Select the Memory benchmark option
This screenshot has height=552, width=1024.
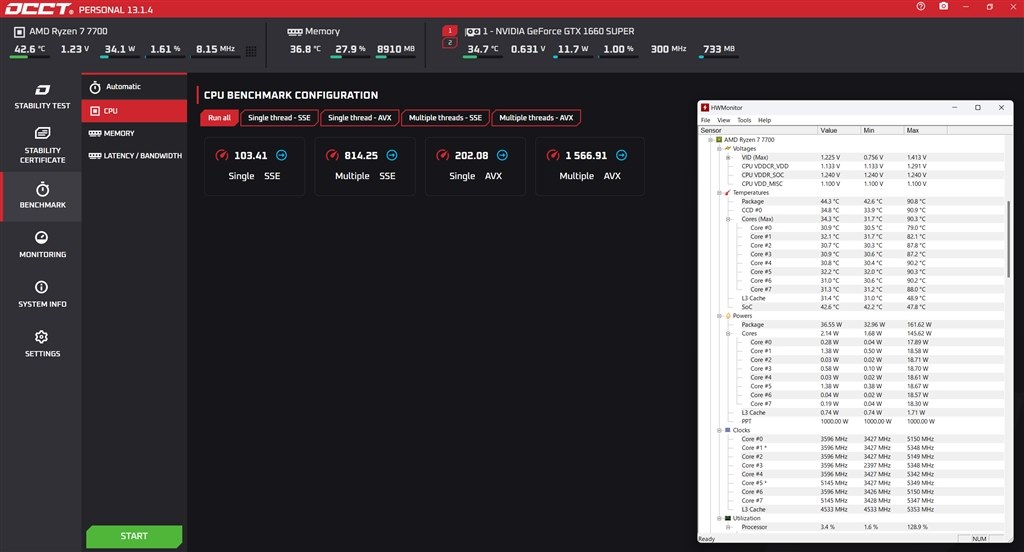click(x=134, y=133)
